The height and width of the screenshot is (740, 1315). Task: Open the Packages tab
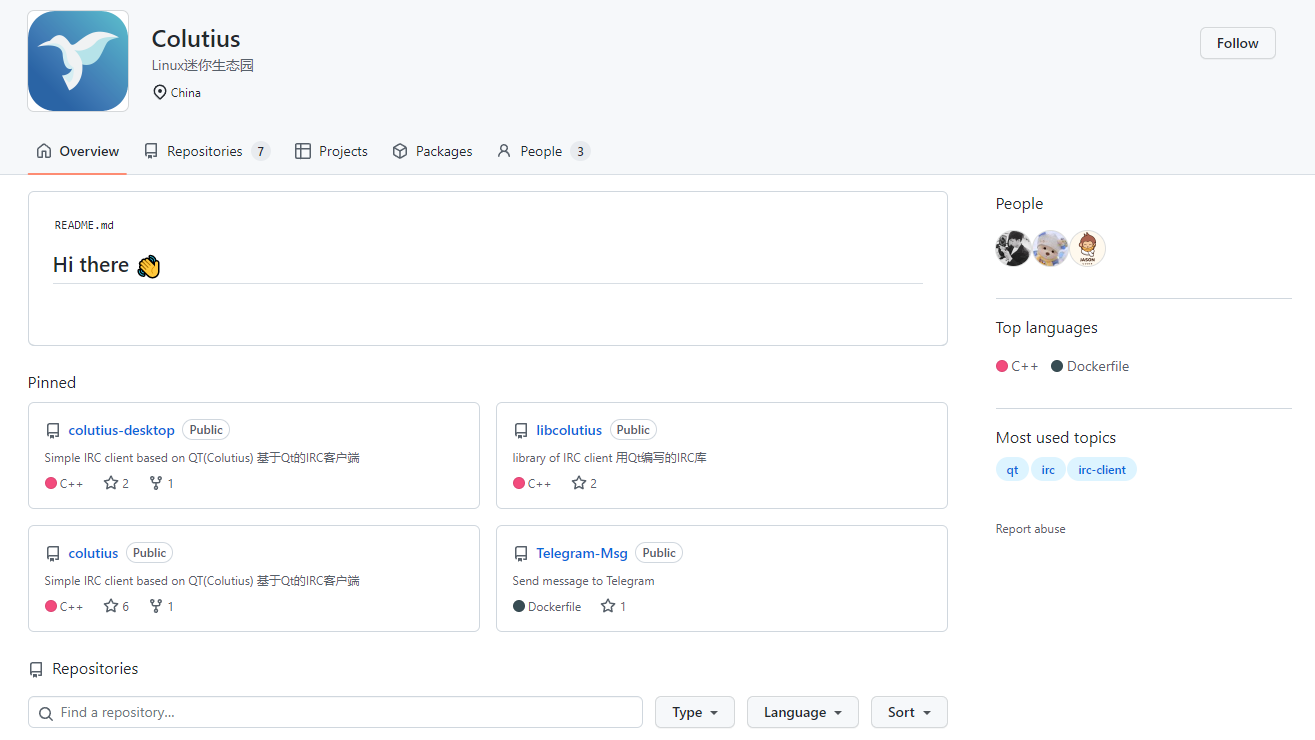(x=432, y=152)
